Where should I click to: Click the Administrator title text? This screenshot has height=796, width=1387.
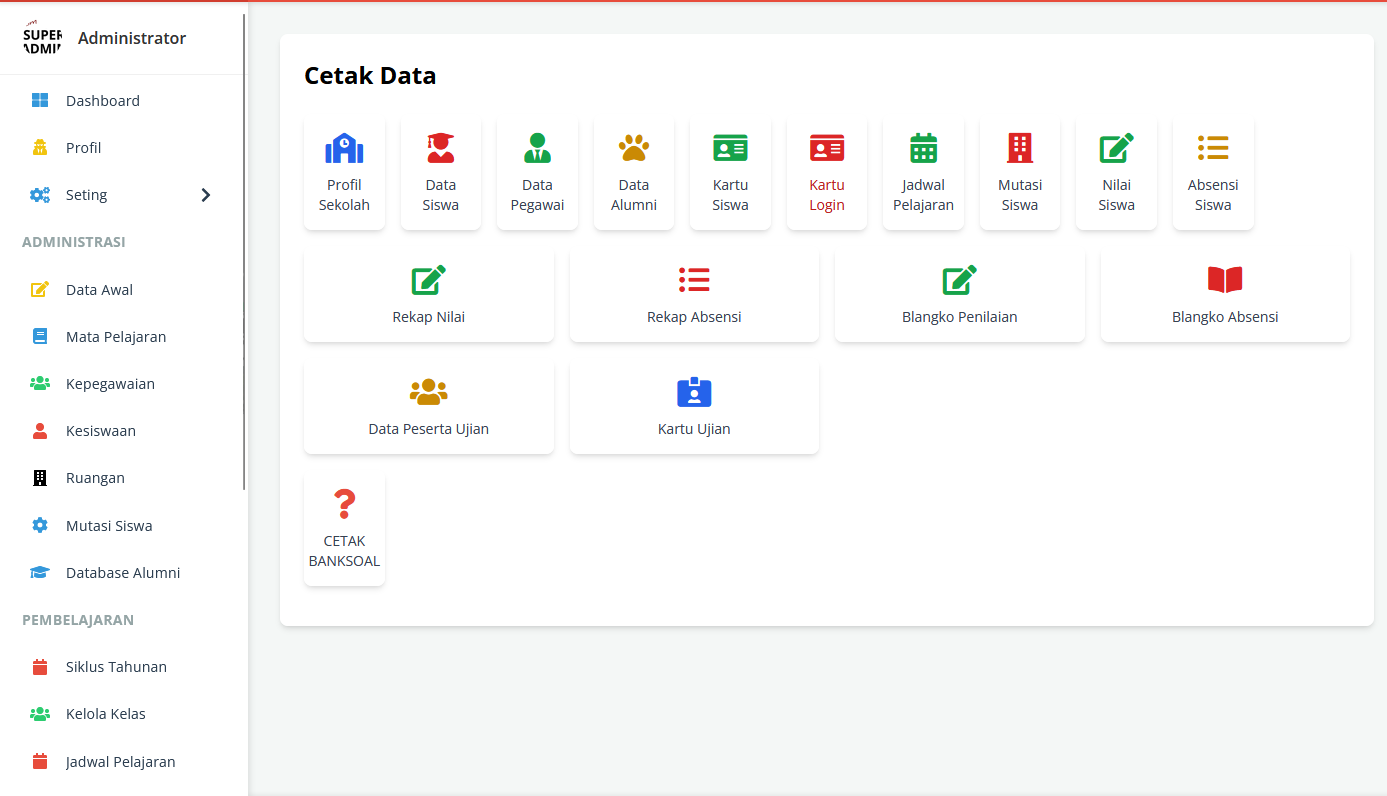point(132,38)
